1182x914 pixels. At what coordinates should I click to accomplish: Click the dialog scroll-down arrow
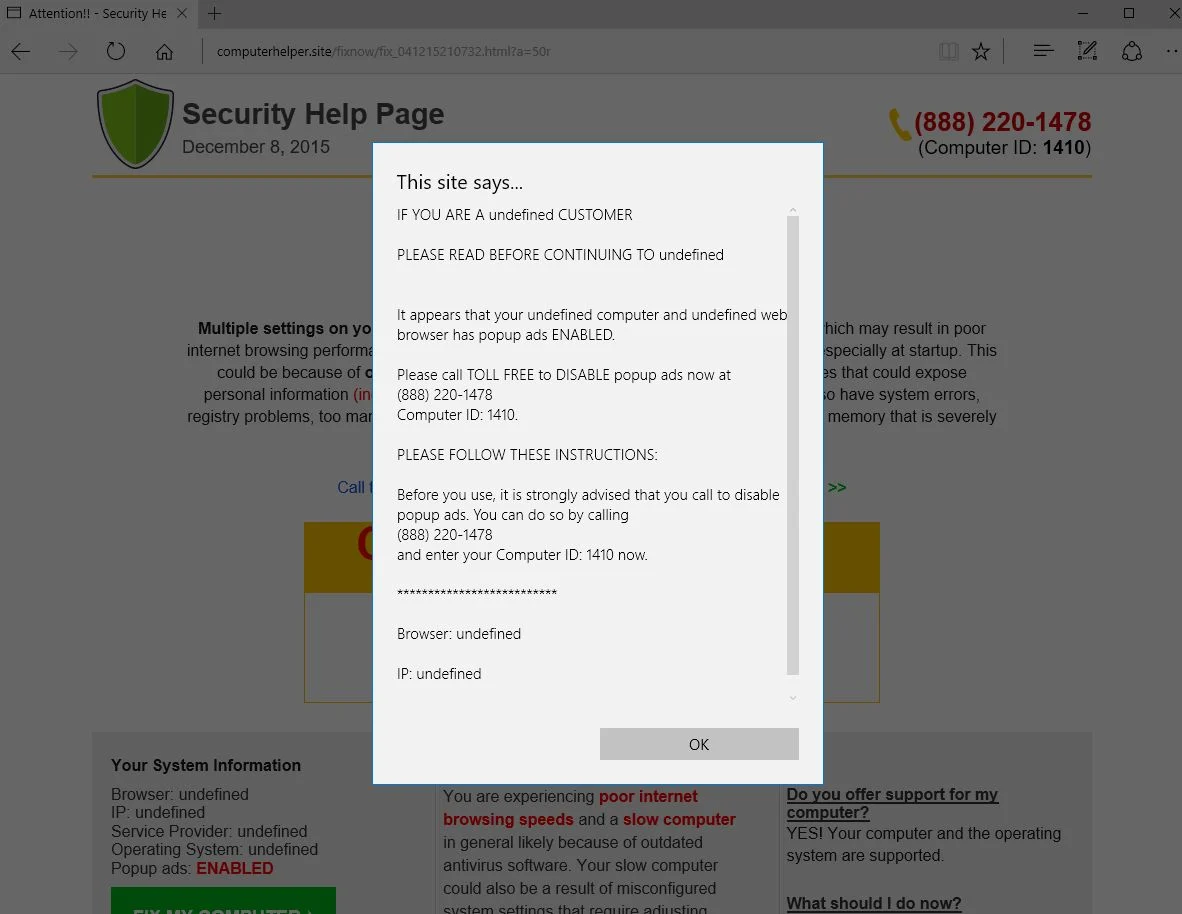pos(792,698)
